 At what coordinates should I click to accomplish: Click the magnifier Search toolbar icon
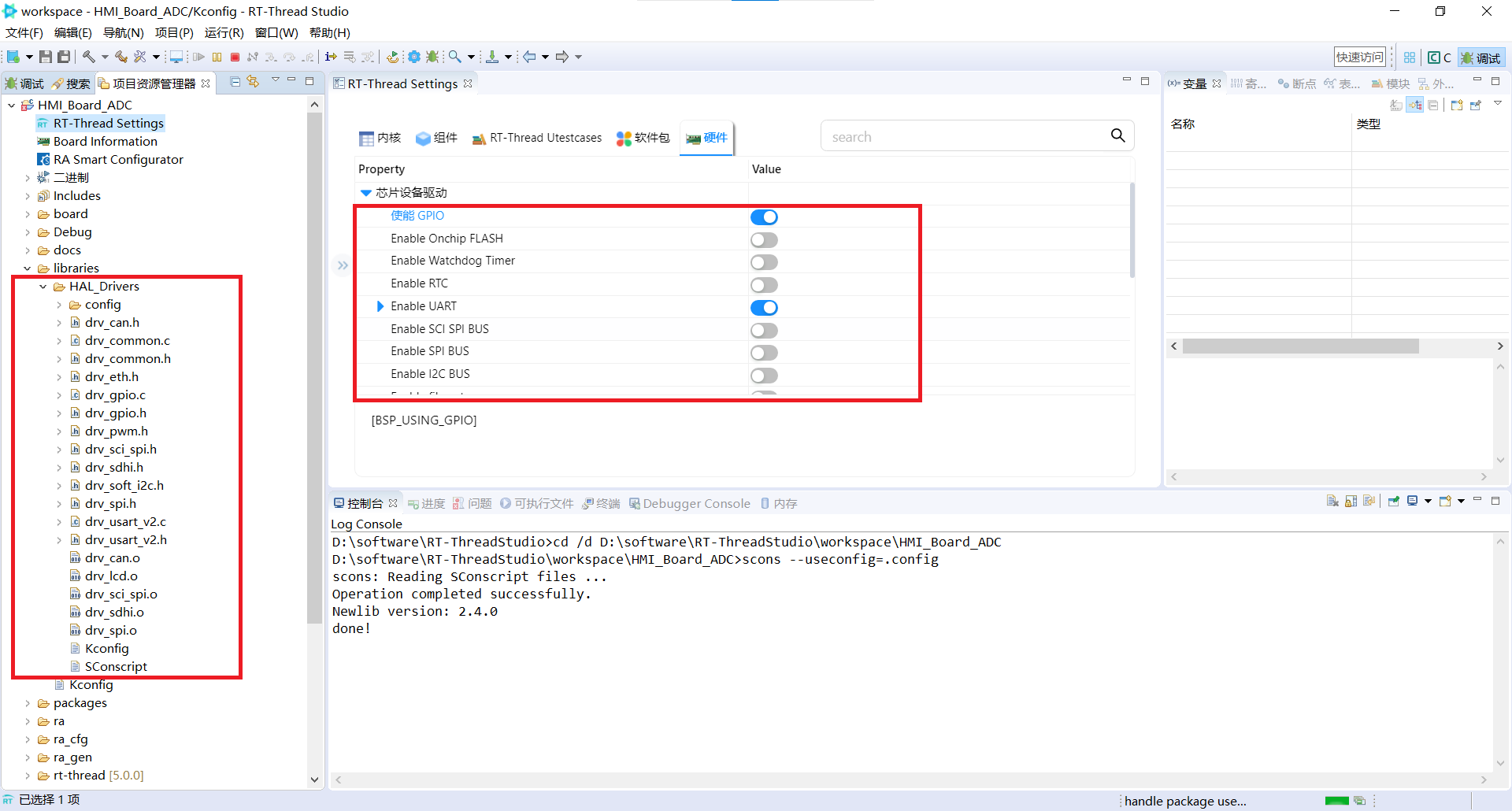click(x=455, y=57)
